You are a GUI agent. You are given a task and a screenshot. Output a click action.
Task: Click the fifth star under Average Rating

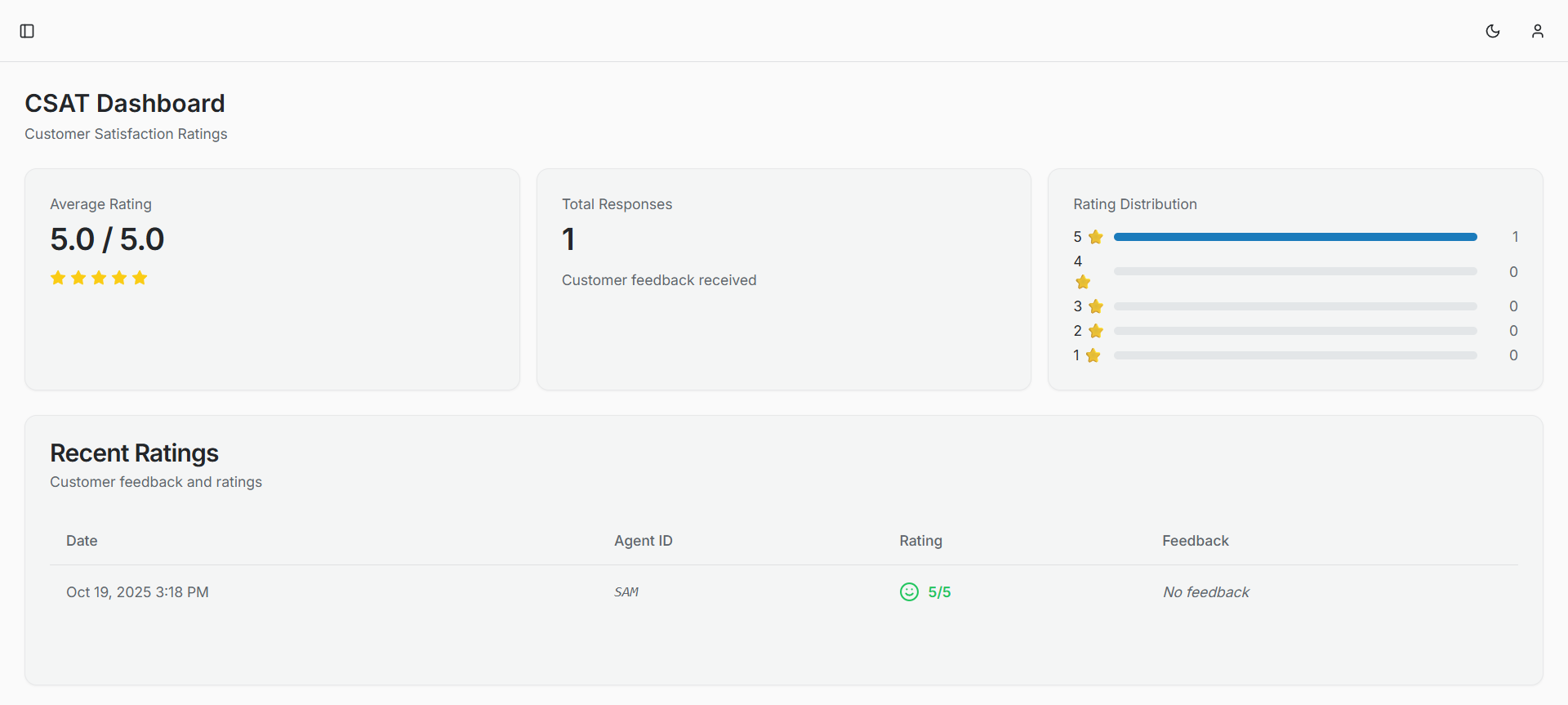(140, 278)
